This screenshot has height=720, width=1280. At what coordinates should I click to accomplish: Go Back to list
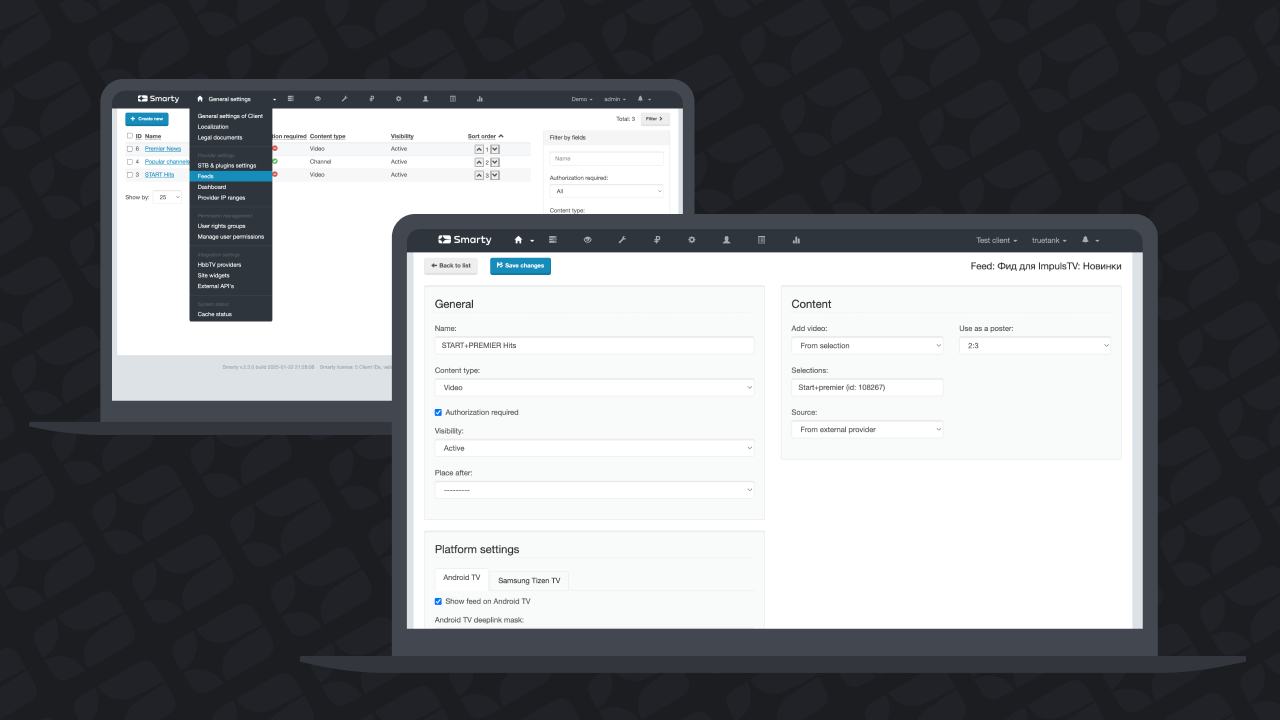tap(451, 266)
